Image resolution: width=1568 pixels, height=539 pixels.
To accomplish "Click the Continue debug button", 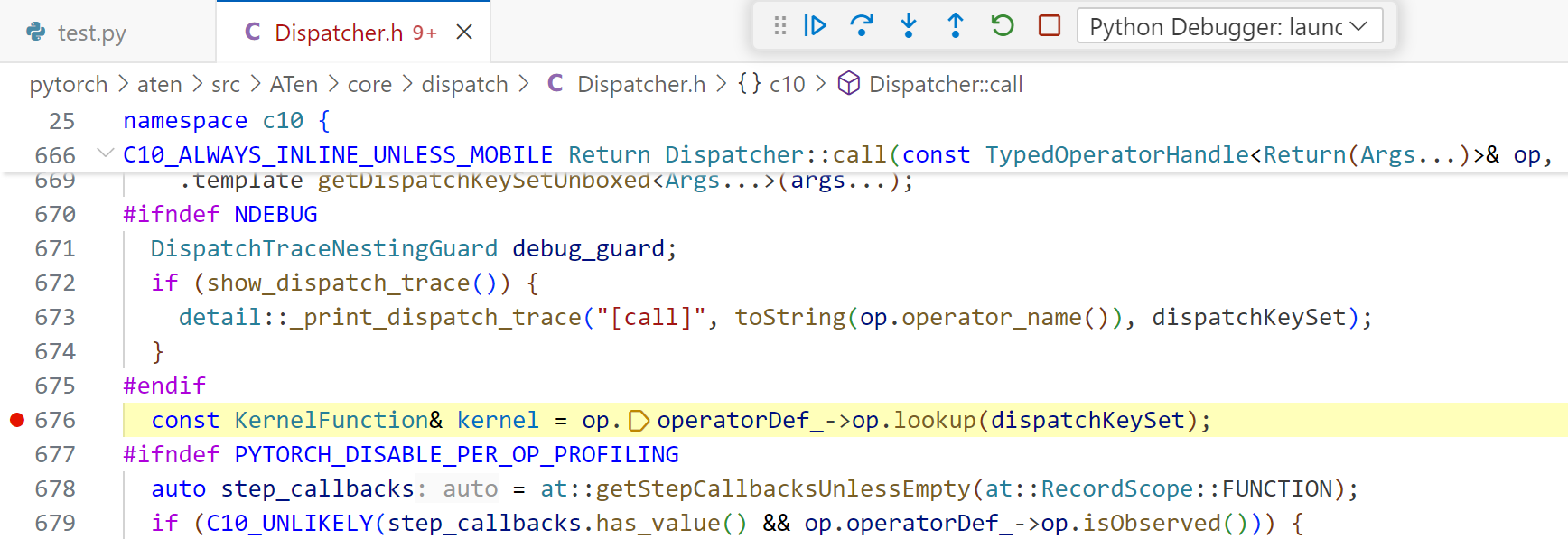I will pos(815,25).
